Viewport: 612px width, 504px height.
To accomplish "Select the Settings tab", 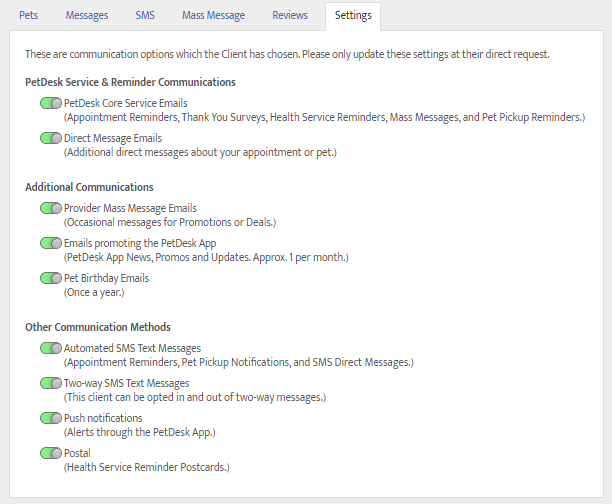I will click(x=352, y=16).
